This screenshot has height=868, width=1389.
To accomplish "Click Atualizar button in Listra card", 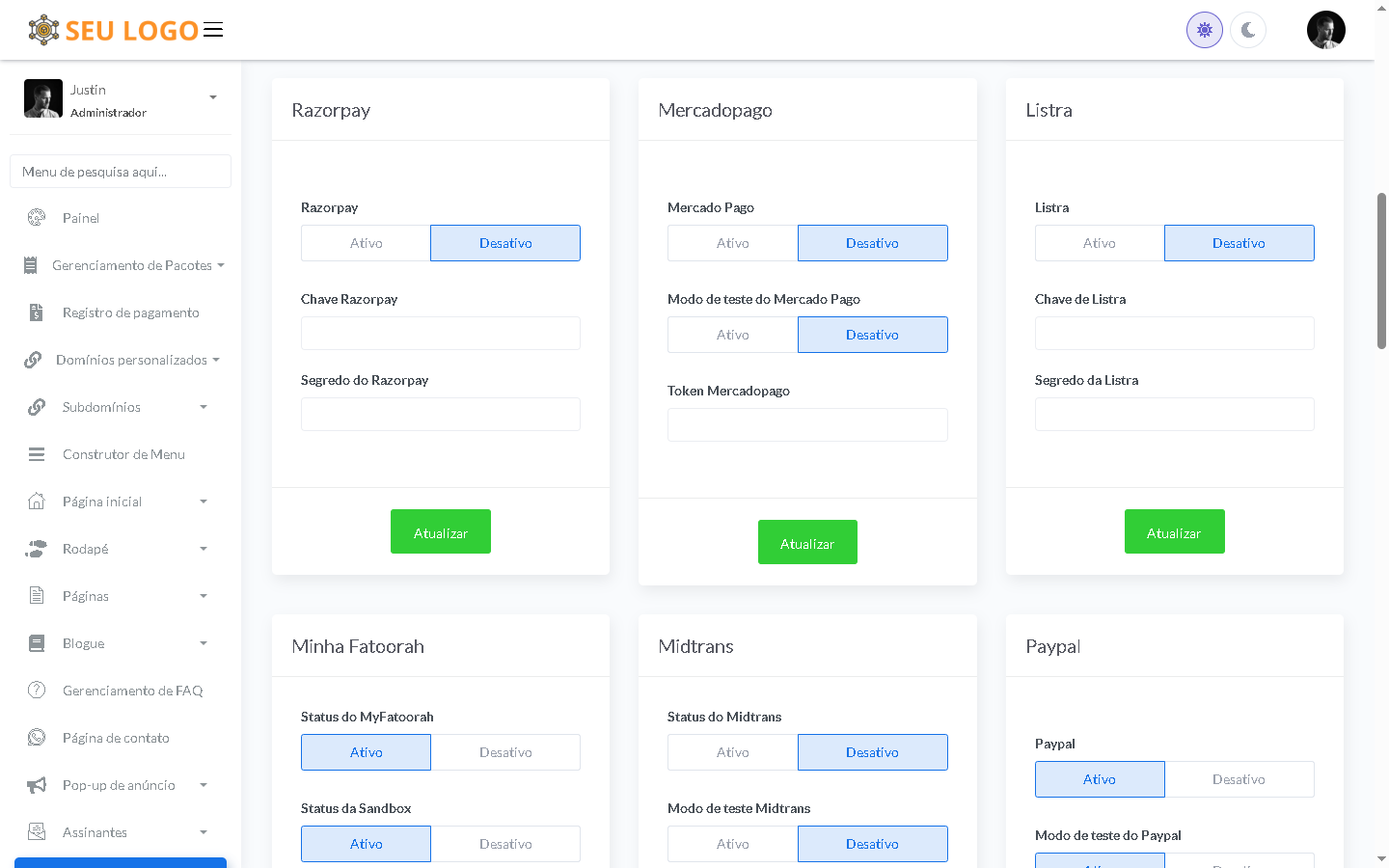I will click(x=1174, y=532).
